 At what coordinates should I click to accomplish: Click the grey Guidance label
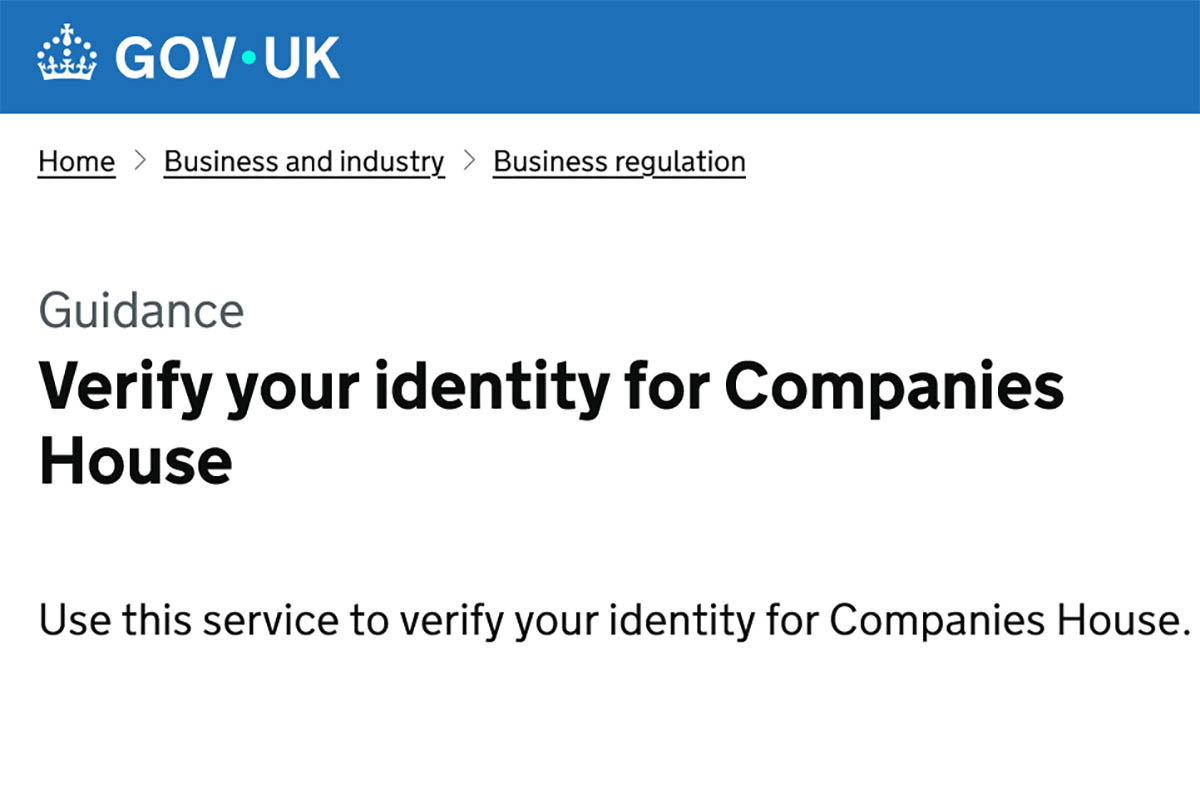point(141,311)
